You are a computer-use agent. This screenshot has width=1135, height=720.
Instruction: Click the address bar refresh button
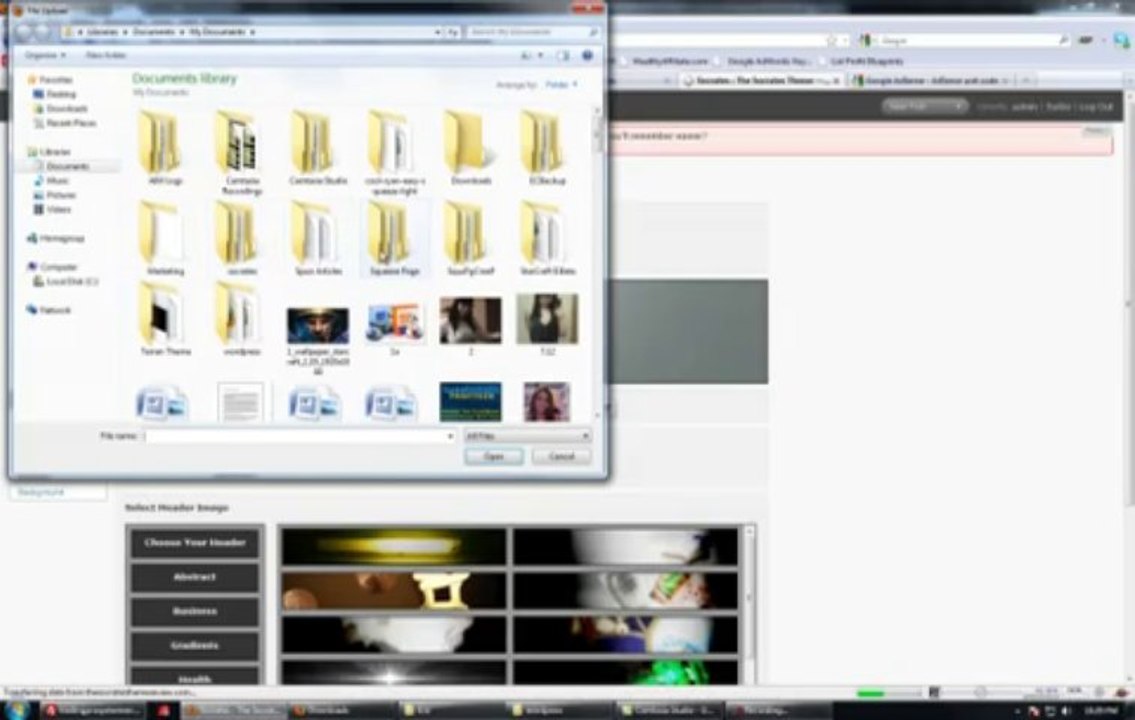coord(452,32)
